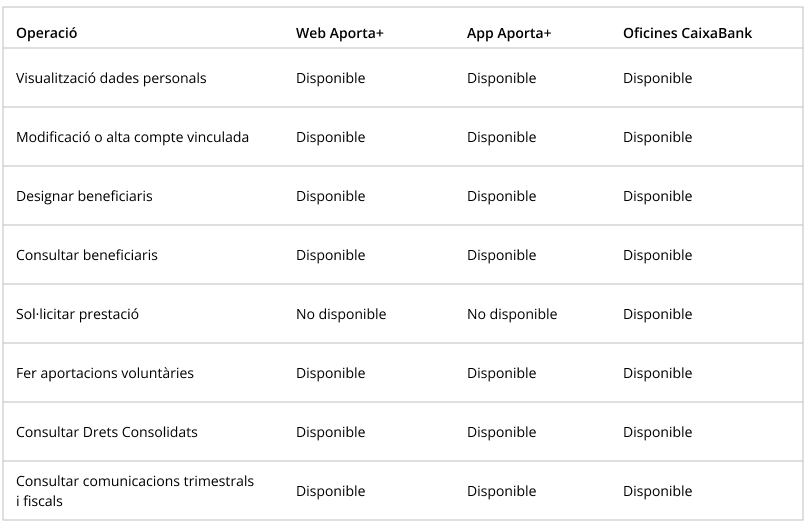Image resolution: width=809 pixels, height=526 pixels.
Task: Click Web Aporta+ status for Designar beneficiaris
Action: [x=331, y=196]
